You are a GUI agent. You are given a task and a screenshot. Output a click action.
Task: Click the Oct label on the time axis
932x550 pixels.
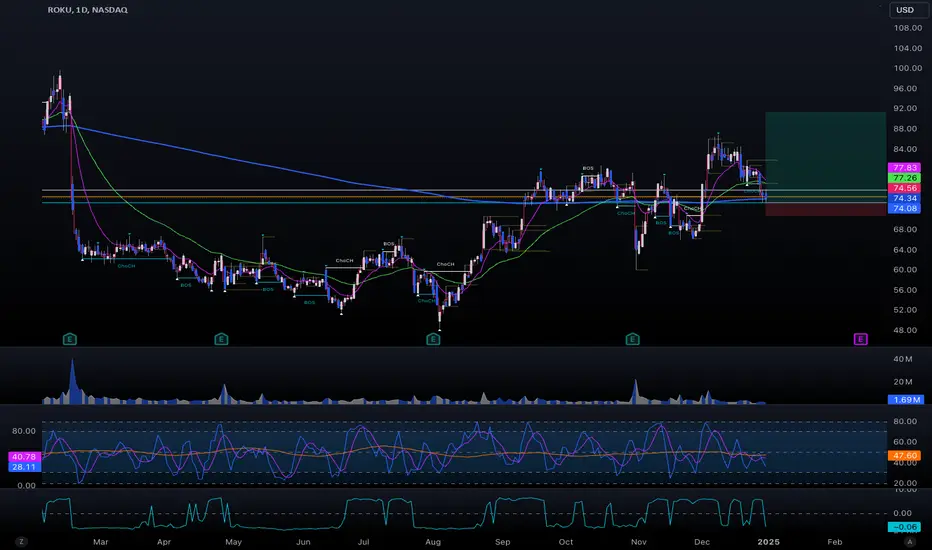click(x=566, y=542)
